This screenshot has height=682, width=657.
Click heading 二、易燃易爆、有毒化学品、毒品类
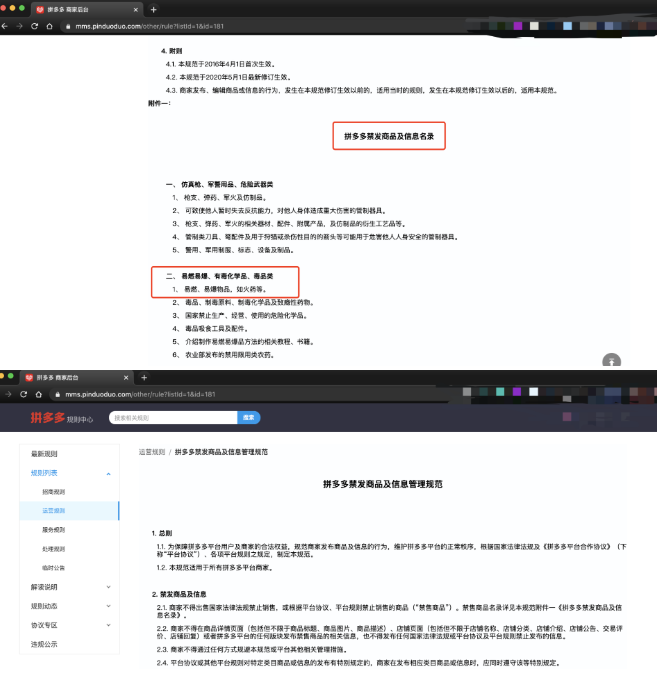pos(220,276)
